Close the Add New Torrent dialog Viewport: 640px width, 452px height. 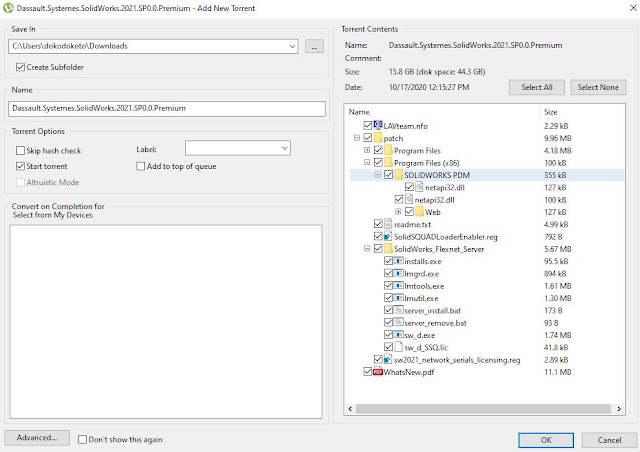click(633, 8)
